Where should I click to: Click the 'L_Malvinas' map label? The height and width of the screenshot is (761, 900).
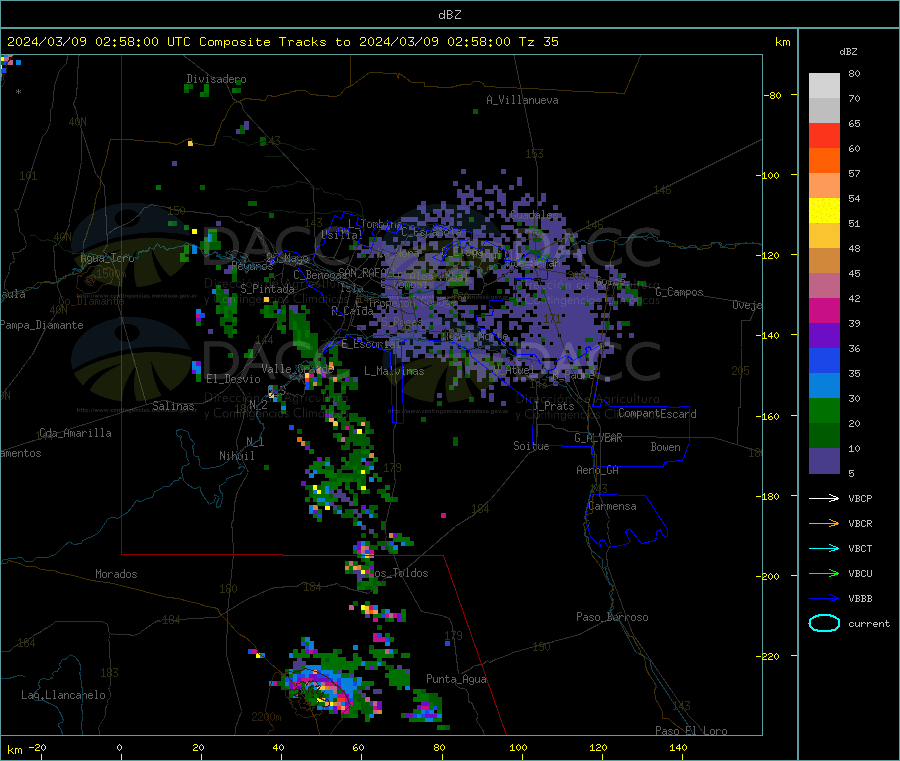pyautogui.click(x=394, y=371)
